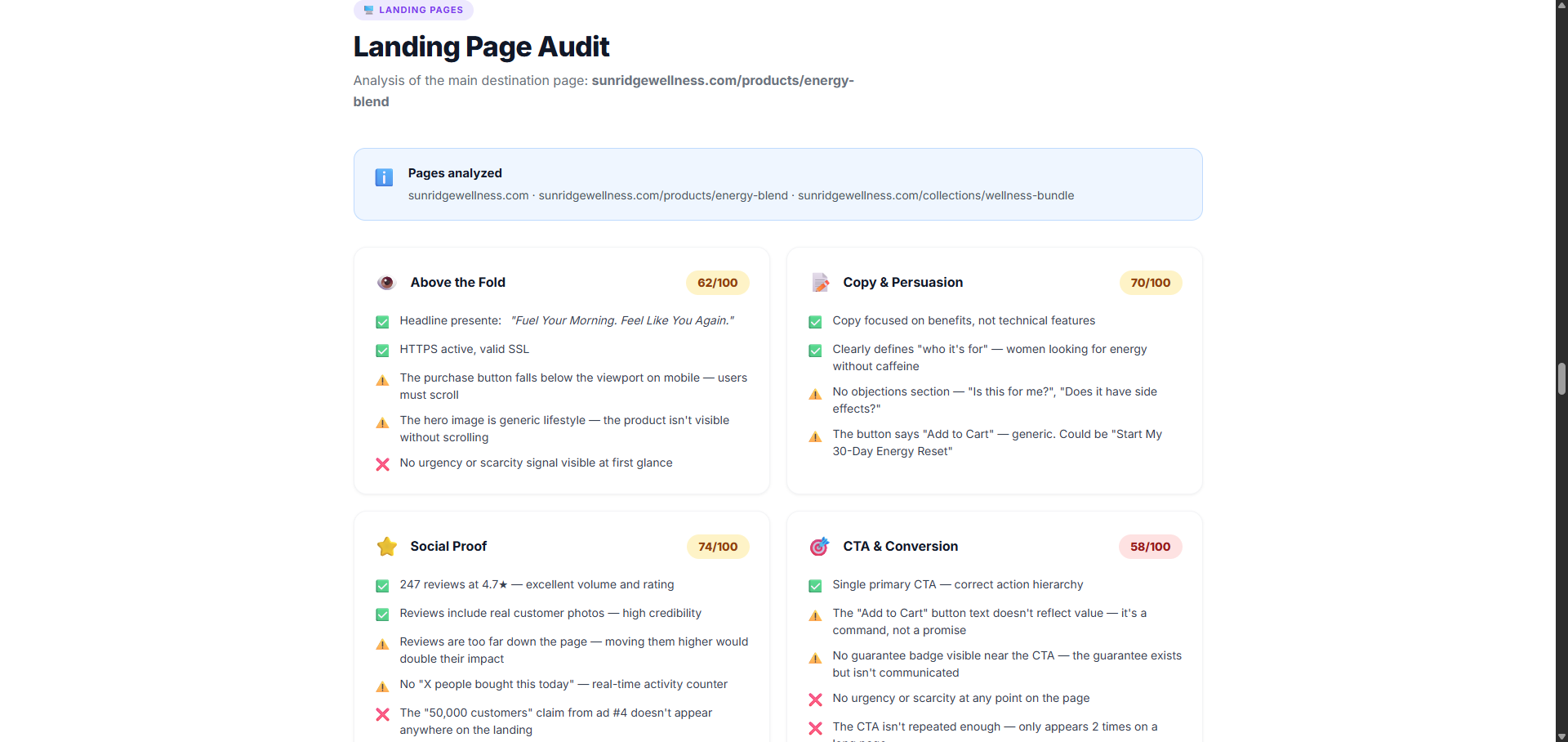Screen dimensions: 1568x742
Task: Click red X beside No urgency or scarcity at any point
Action: click(815, 700)
